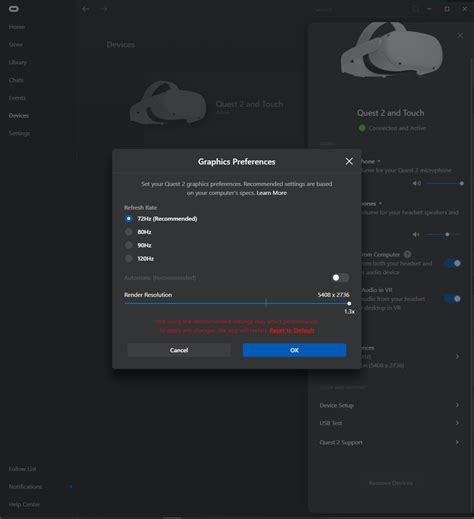Open Help Center in the sidebar
The width and height of the screenshot is (474, 519).
(x=24, y=504)
